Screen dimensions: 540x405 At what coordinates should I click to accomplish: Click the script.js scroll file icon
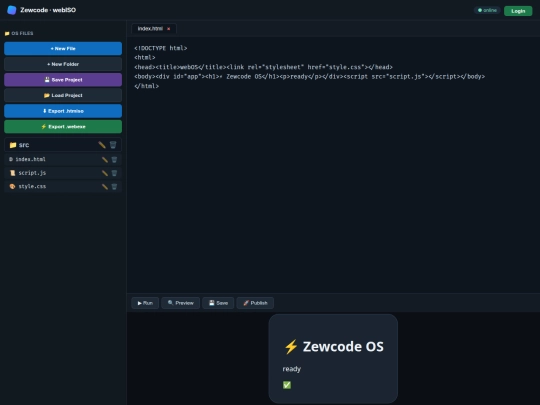[13, 173]
